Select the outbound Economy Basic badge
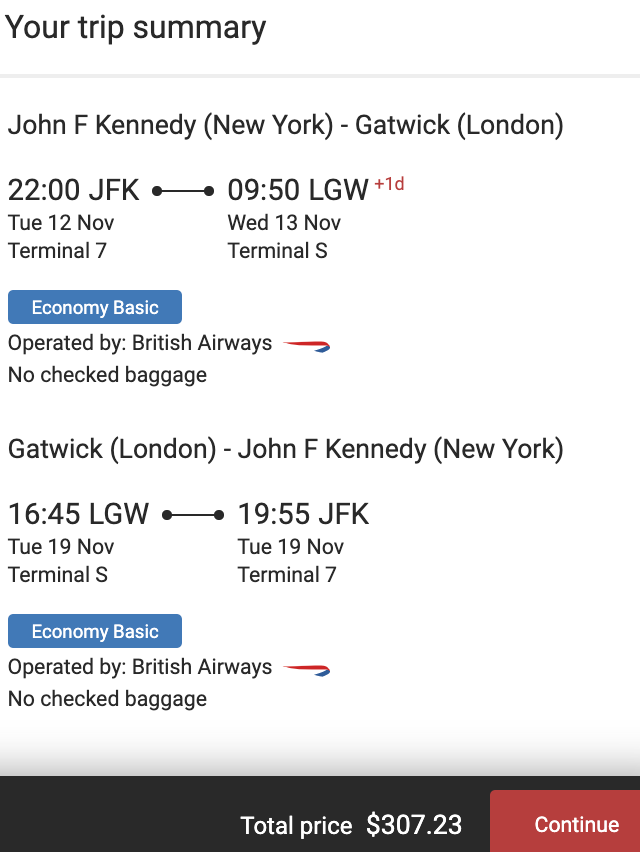 tap(95, 308)
